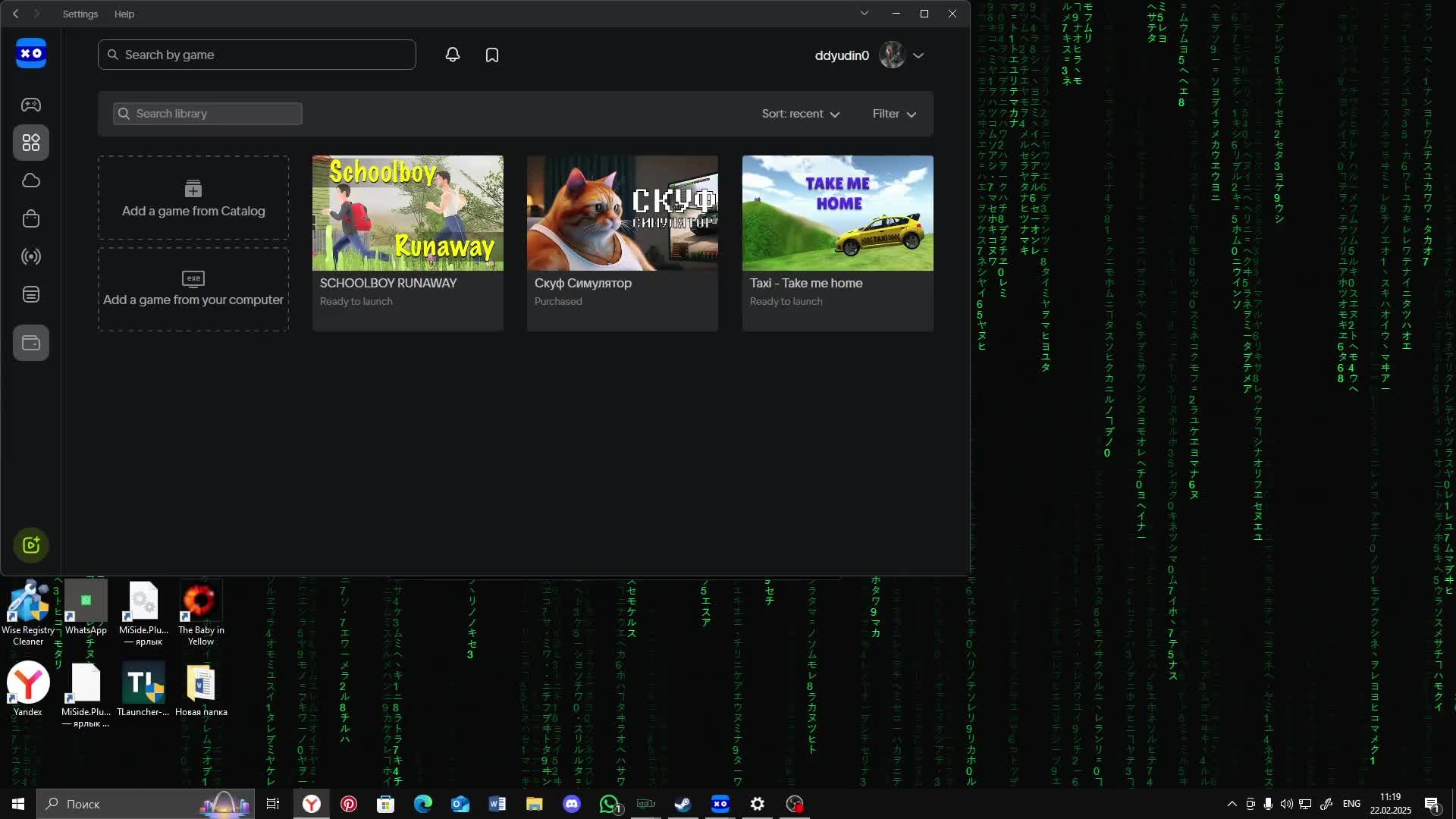
Task: Open the list/news icon in sidebar
Action: click(31, 294)
